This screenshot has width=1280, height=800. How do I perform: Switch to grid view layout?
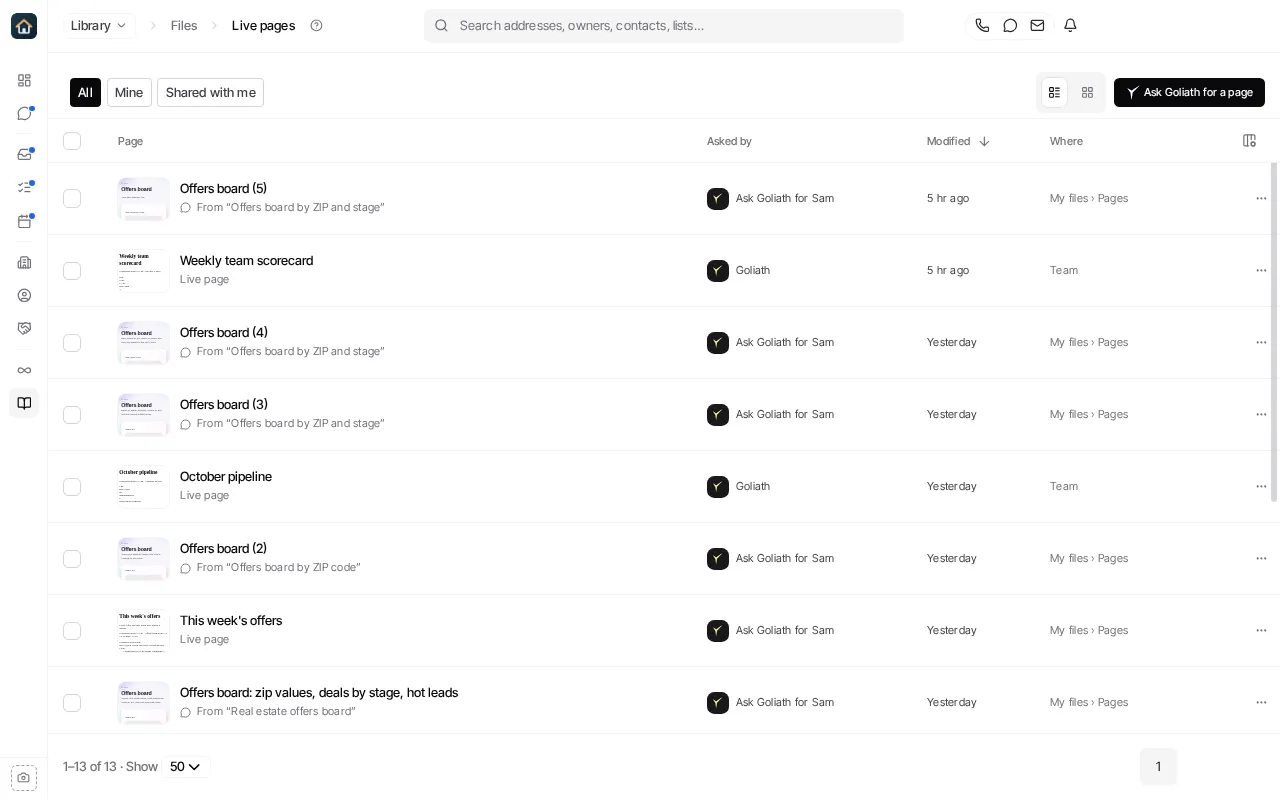(x=1087, y=92)
